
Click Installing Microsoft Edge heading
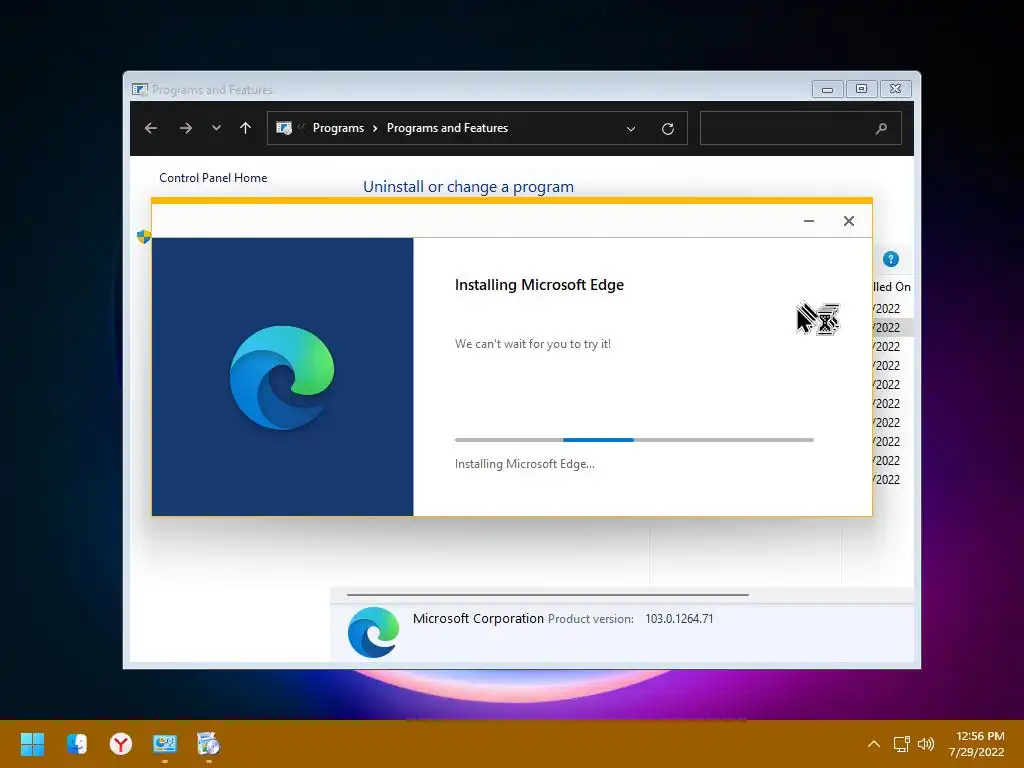(x=539, y=285)
